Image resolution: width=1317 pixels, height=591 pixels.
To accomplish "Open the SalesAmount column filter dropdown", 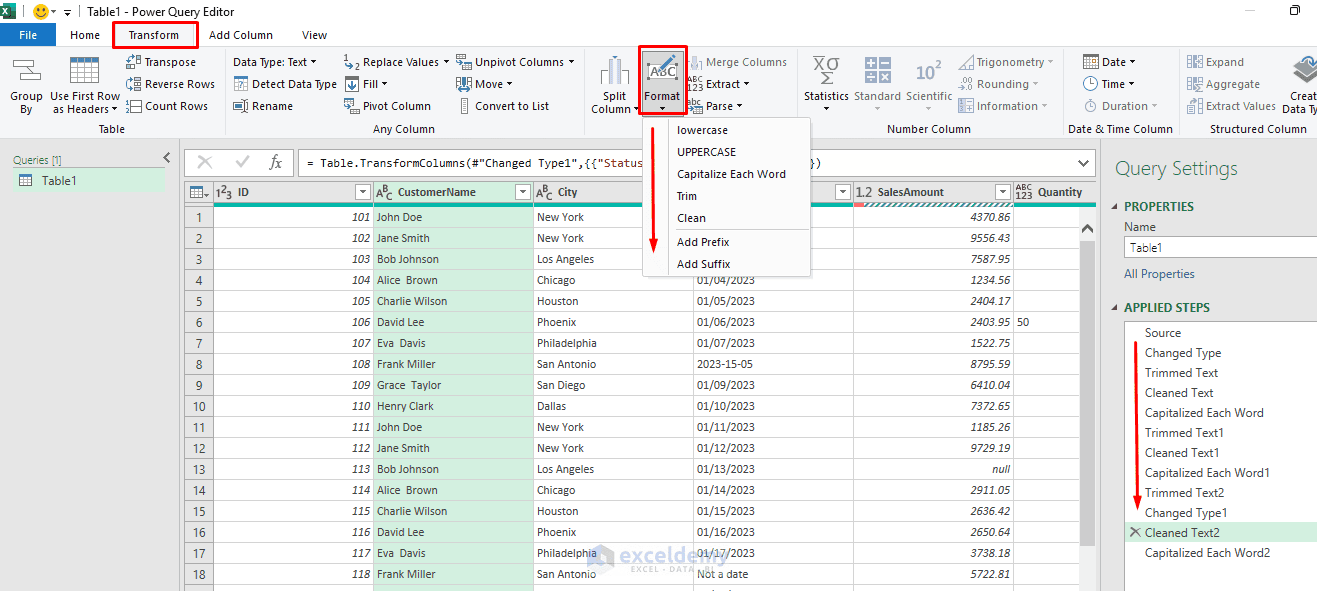I will [1002, 192].
